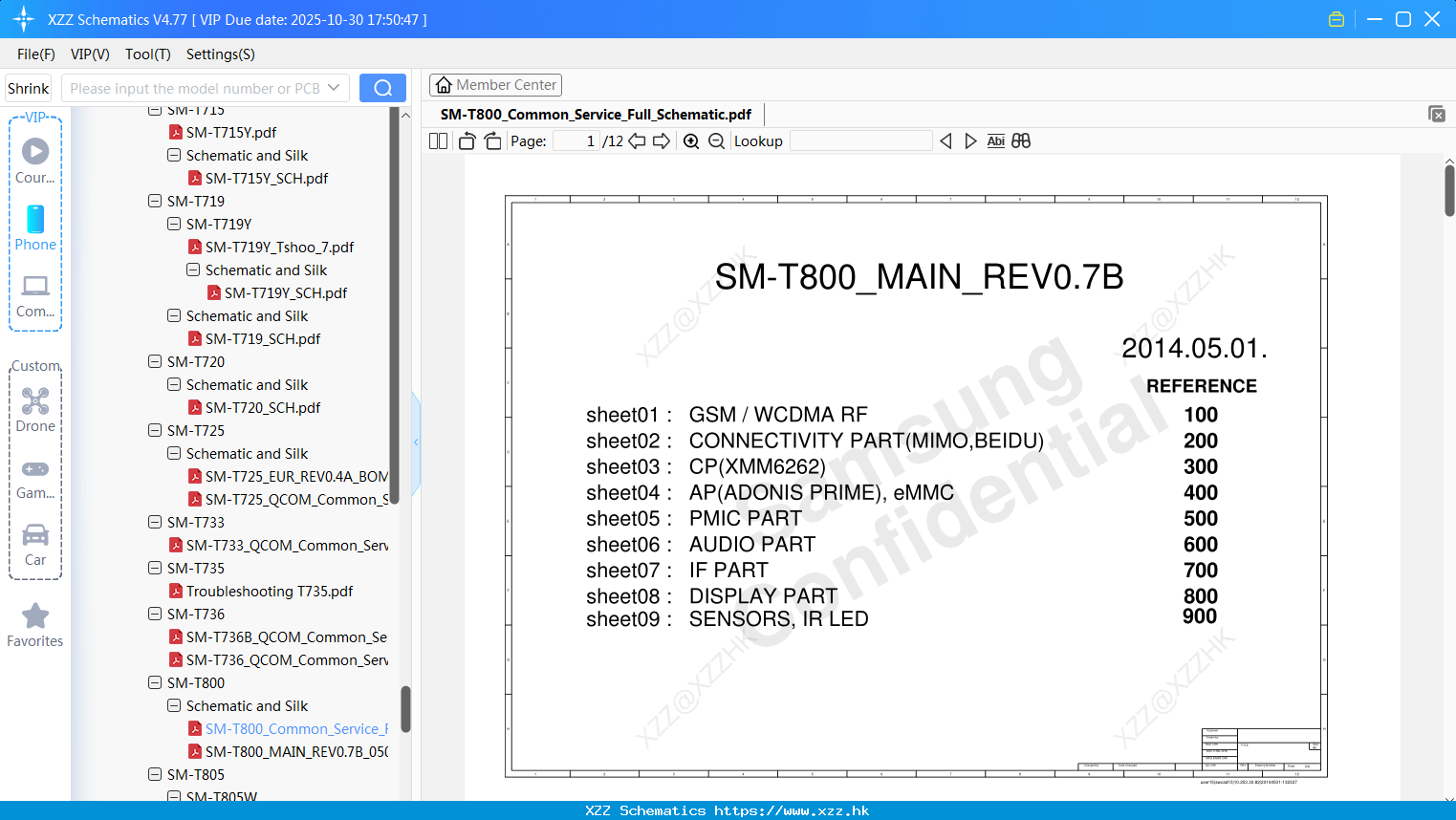The image size is (1456, 820).
Task: Open Favorites star
Action: tap(35, 625)
